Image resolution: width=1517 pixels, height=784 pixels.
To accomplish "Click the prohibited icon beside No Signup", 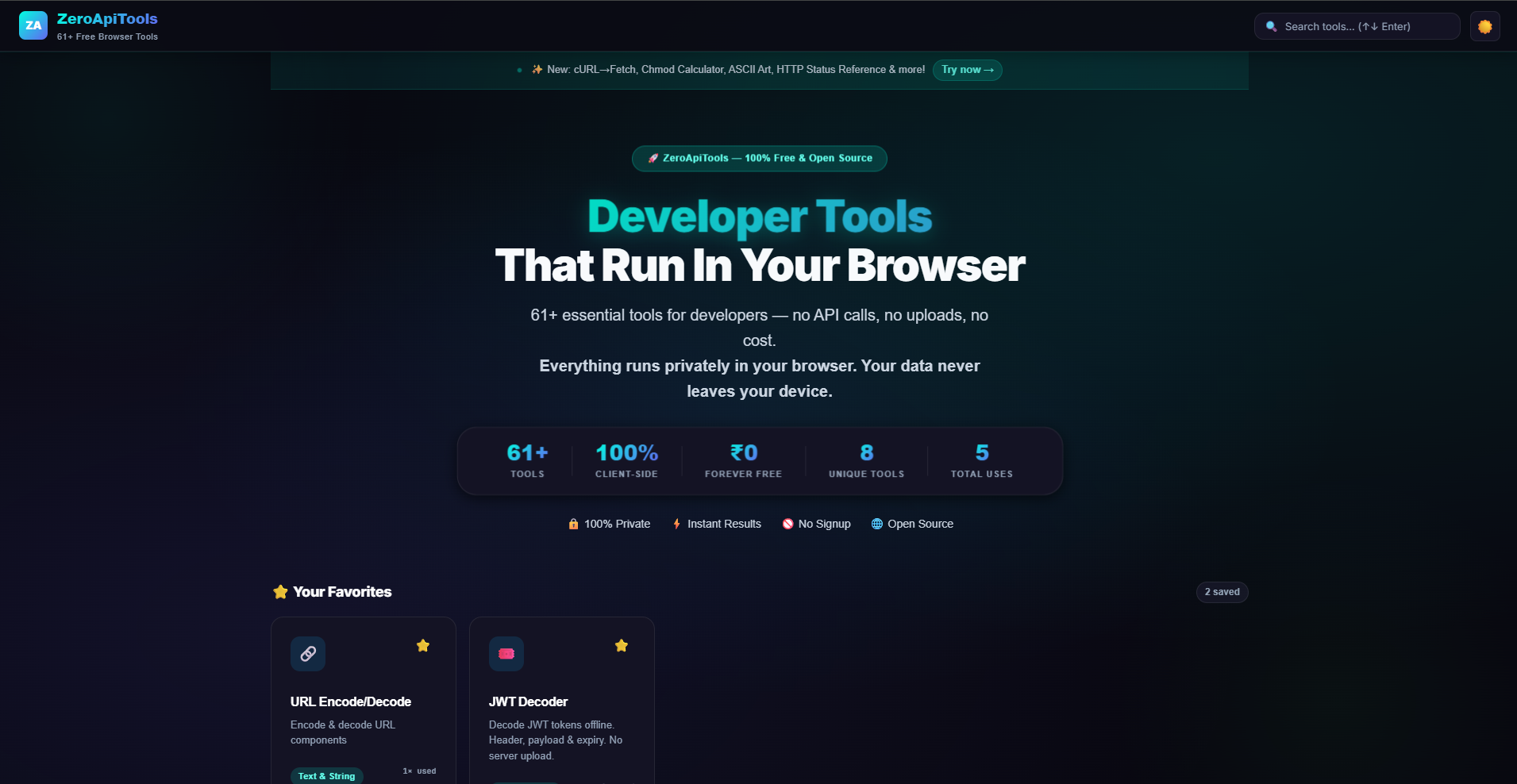I will point(787,524).
